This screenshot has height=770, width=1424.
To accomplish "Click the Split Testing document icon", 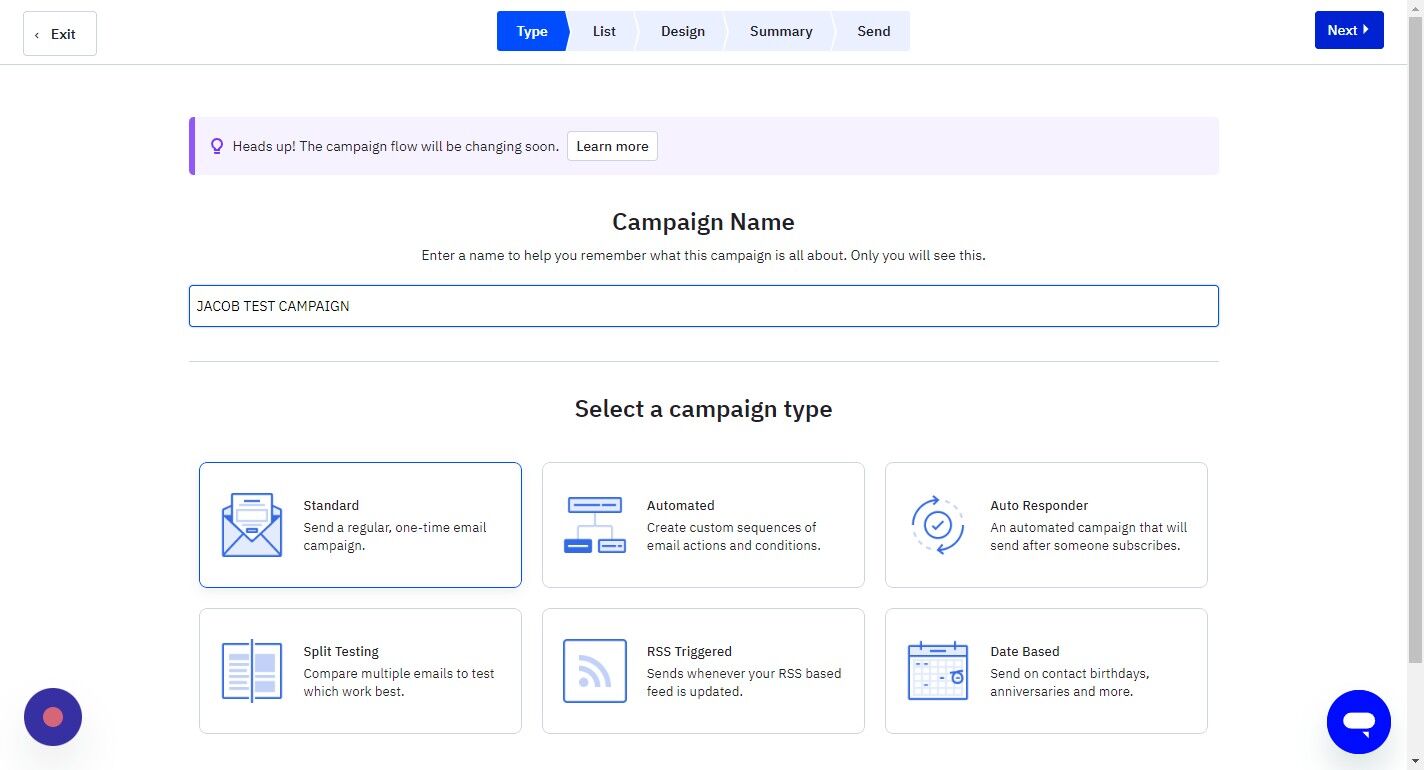I will [251, 670].
